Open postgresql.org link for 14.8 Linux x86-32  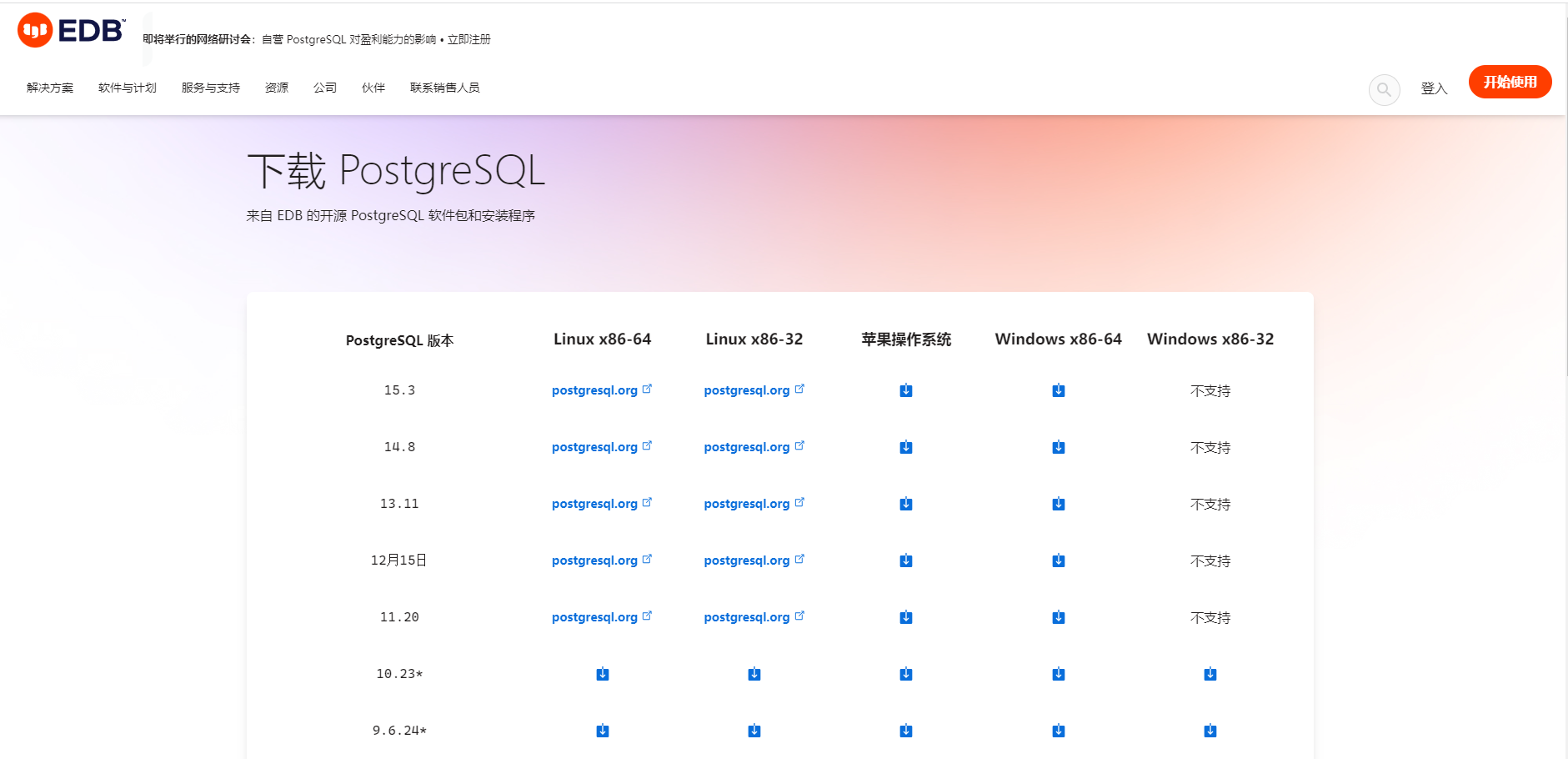[x=754, y=447]
